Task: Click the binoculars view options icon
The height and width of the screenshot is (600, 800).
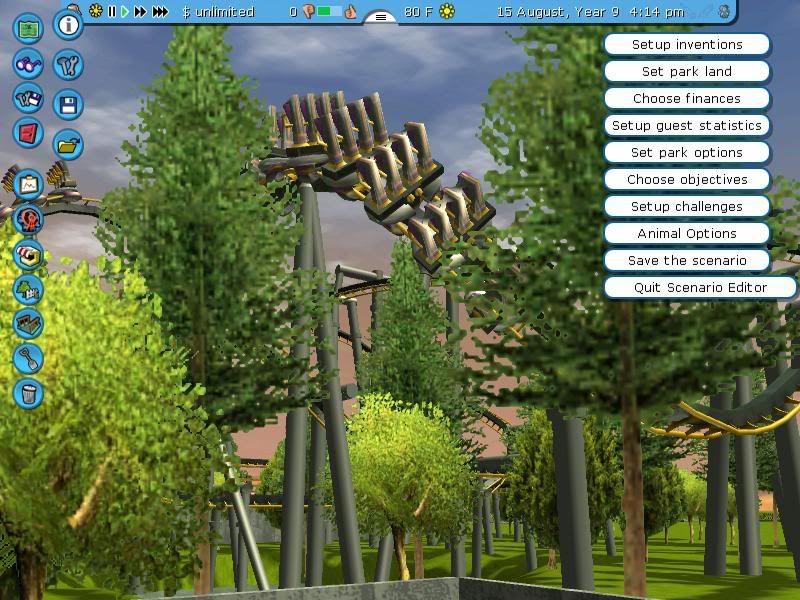Action: pyautogui.click(x=28, y=64)
